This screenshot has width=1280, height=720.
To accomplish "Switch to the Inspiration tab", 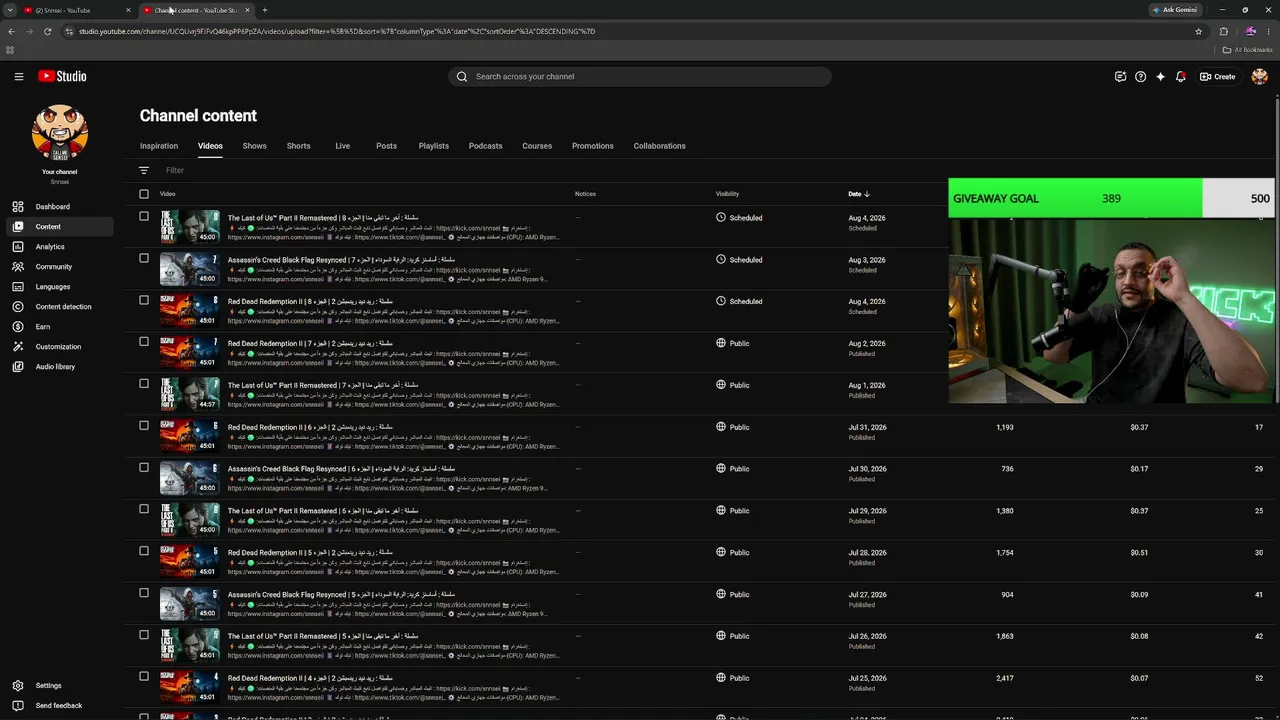I will pyautogui.click(x=159, y=146).
